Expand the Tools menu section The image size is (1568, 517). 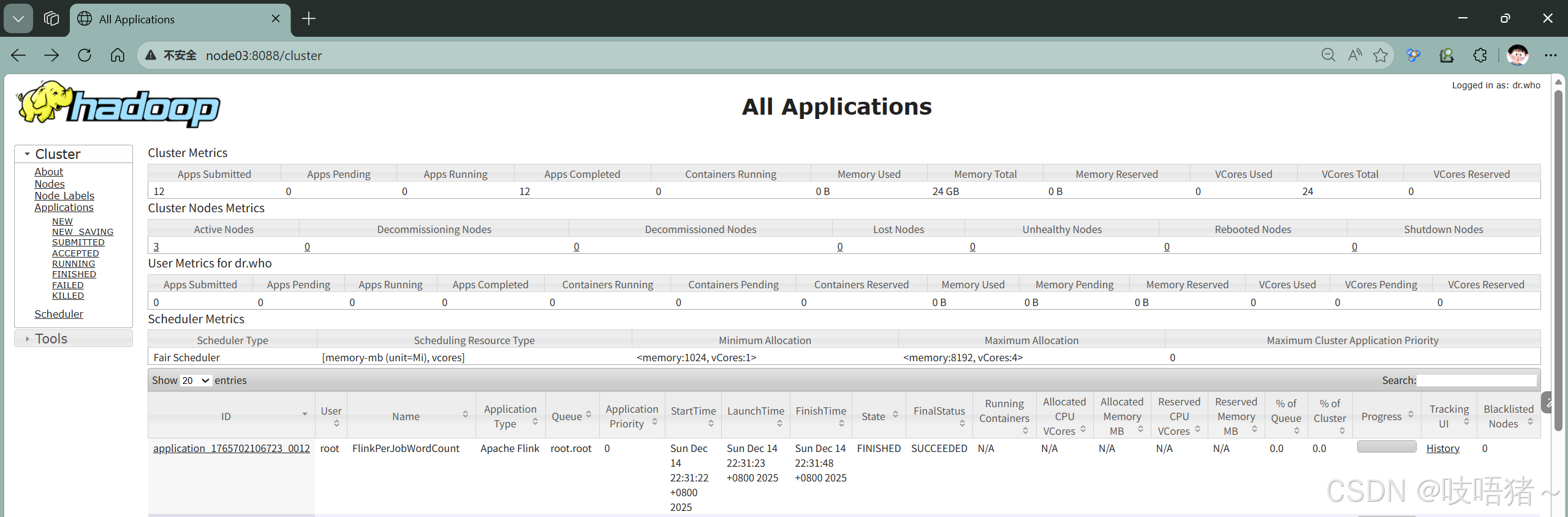click(74, 339)
